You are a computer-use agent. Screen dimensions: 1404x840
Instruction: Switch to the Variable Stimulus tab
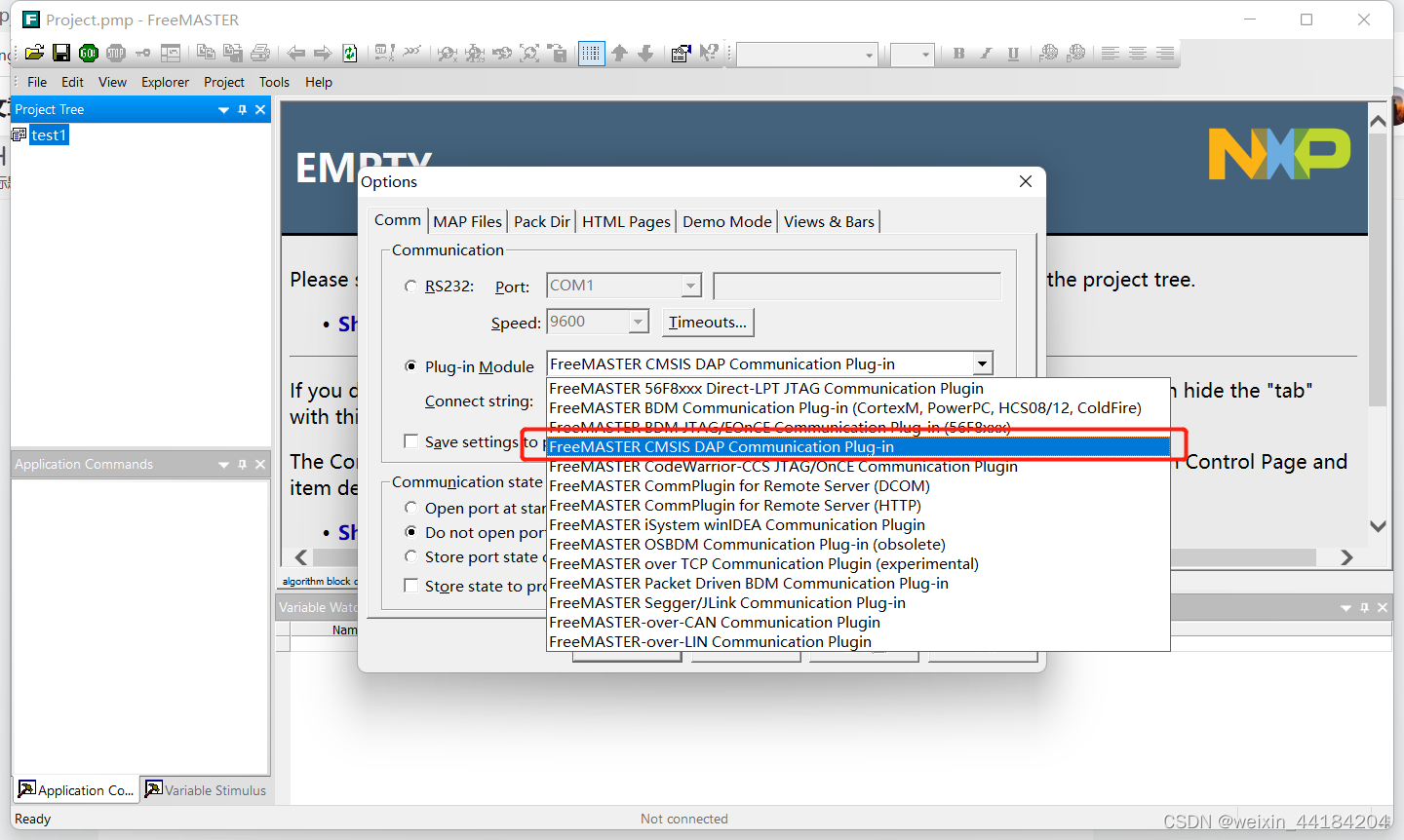click(x=207, y=789)
